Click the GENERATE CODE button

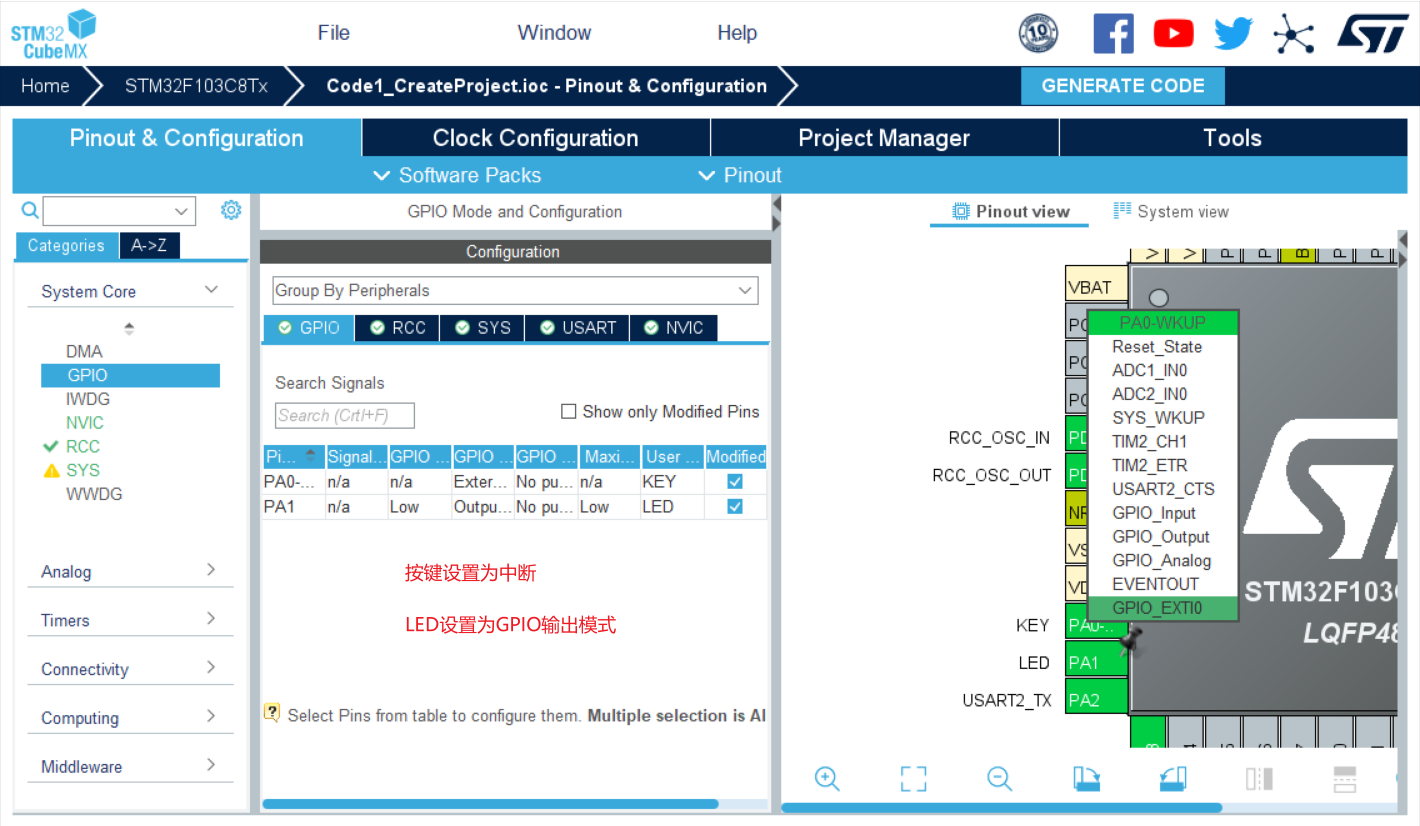[x=1123, y=86]
